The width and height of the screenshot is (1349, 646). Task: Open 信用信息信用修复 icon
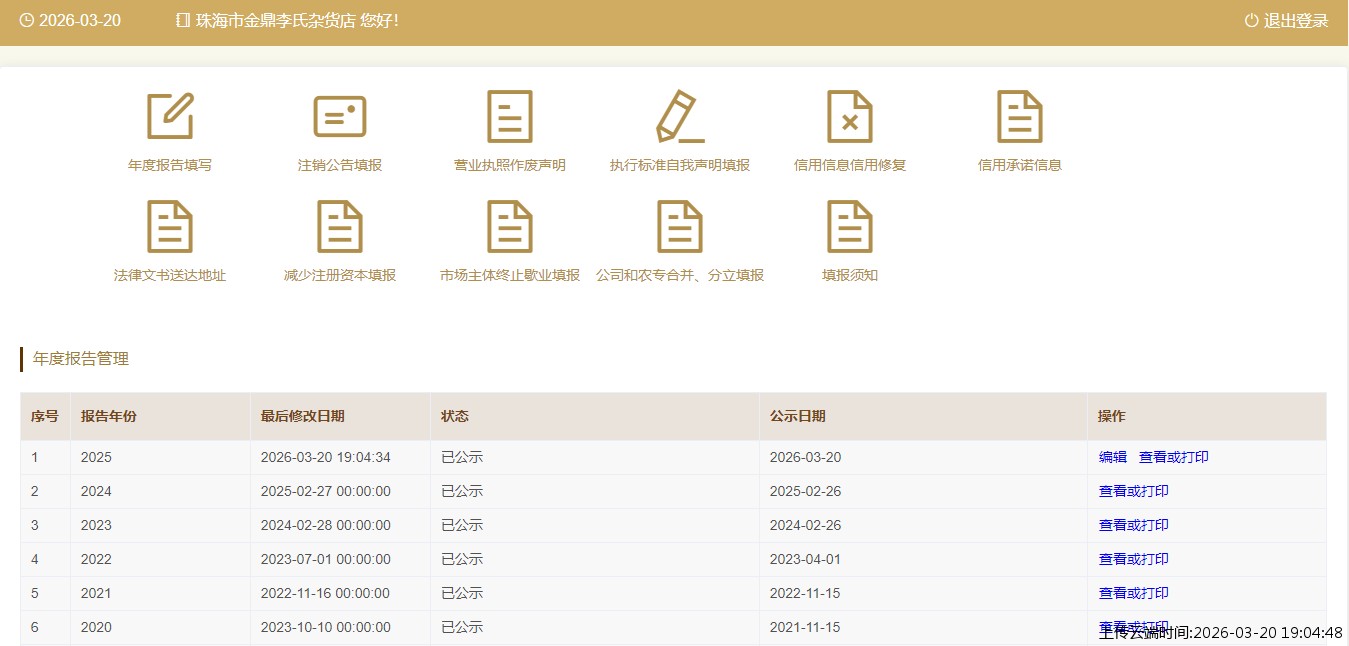click(850, 117)
